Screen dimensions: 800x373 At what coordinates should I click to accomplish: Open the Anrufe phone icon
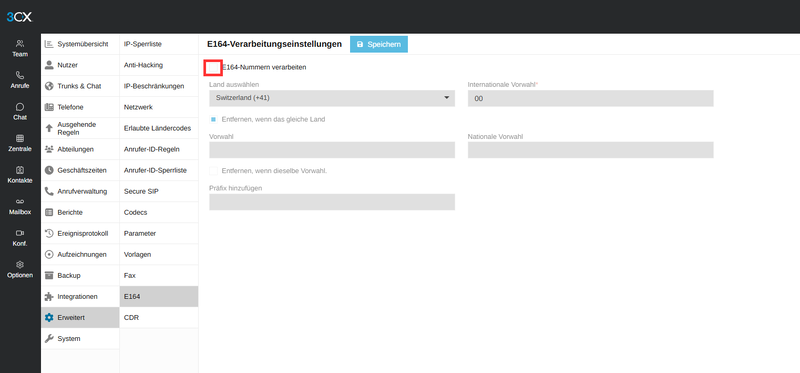point(20,76)
